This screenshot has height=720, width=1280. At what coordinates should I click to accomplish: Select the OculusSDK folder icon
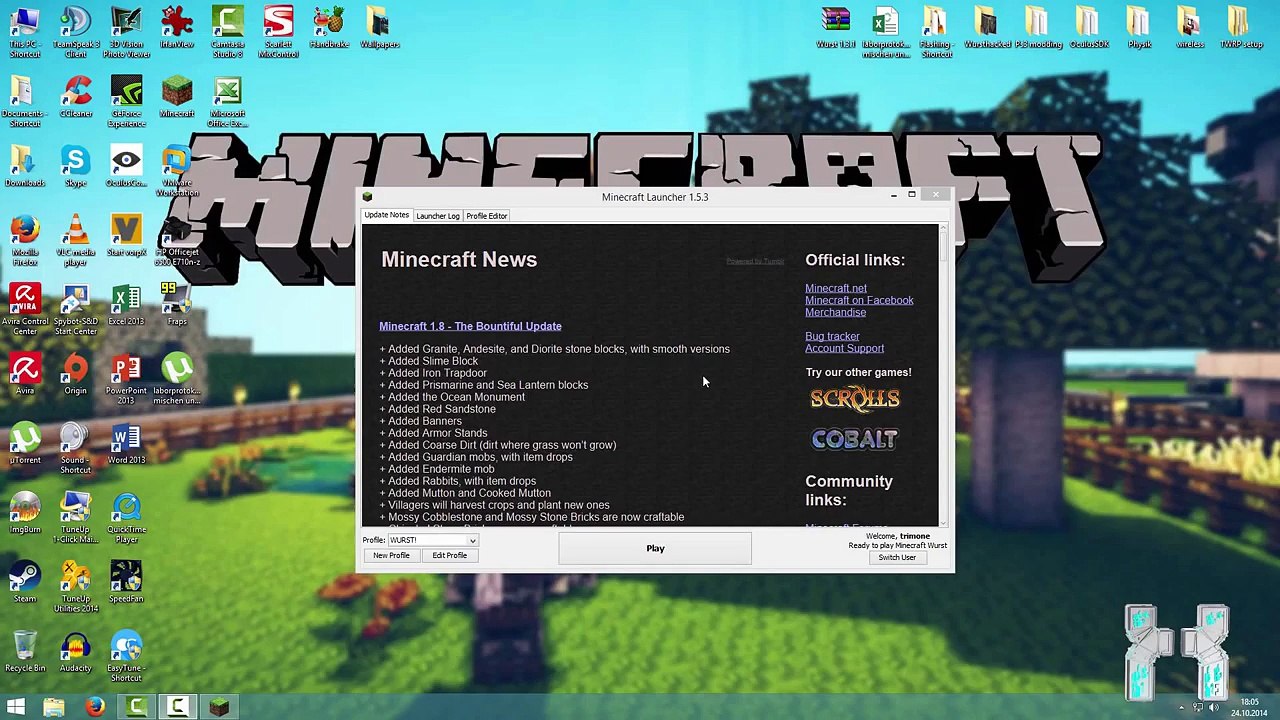pos(1089,28)
